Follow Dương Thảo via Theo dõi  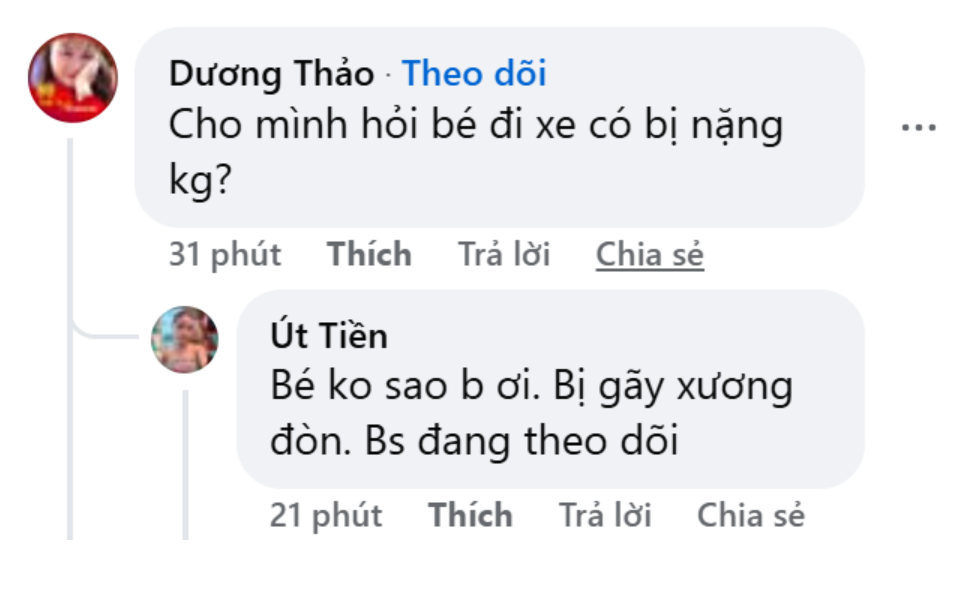pos(474,74)
